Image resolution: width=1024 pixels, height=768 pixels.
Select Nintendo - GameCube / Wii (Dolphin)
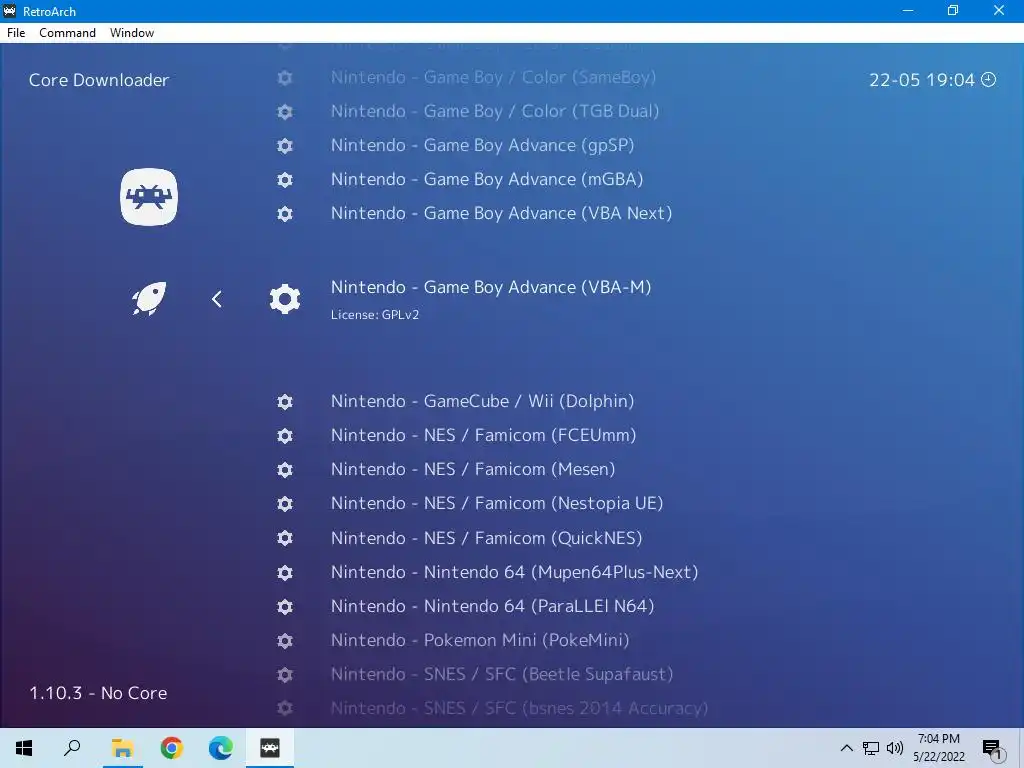(483, 402)
